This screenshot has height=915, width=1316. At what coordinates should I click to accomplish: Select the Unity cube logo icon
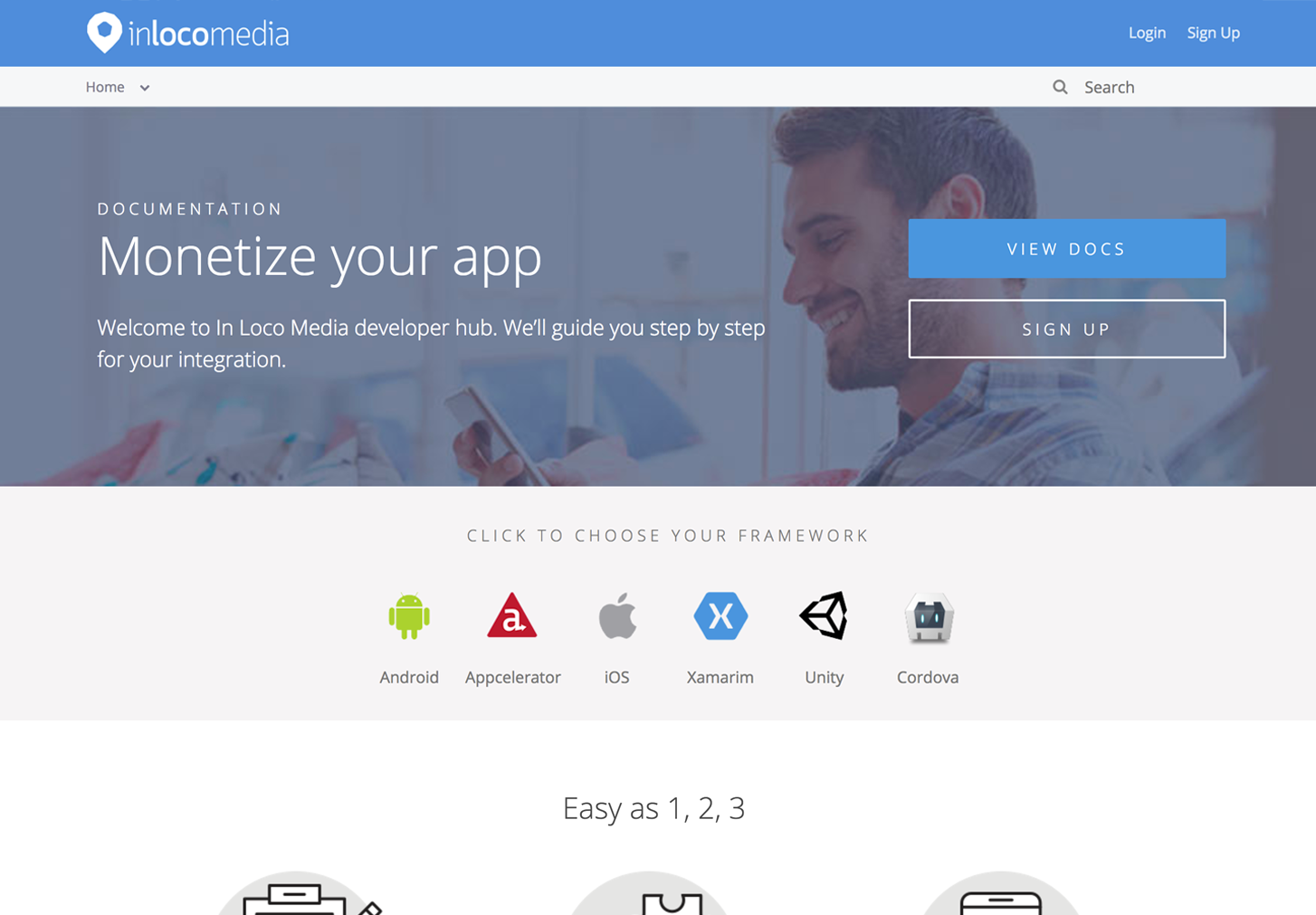824,615
